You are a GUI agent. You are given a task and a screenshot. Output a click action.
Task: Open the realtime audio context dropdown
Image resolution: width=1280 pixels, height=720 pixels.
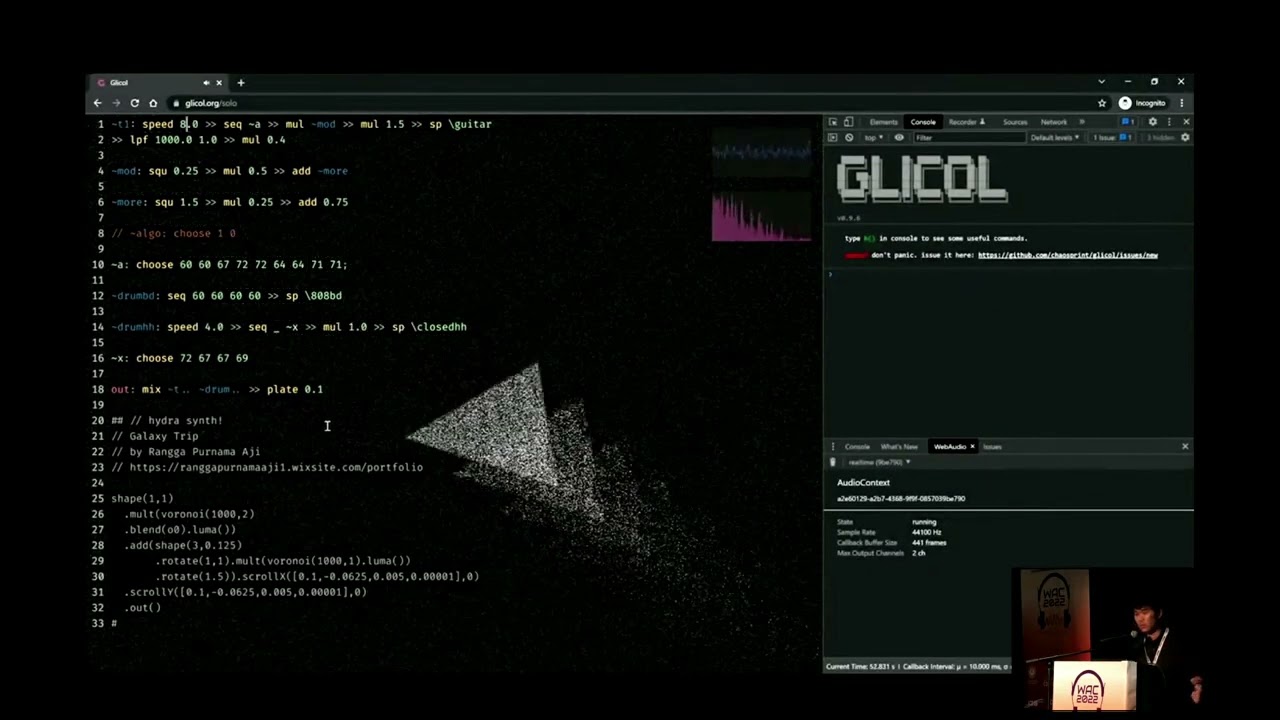880,462
